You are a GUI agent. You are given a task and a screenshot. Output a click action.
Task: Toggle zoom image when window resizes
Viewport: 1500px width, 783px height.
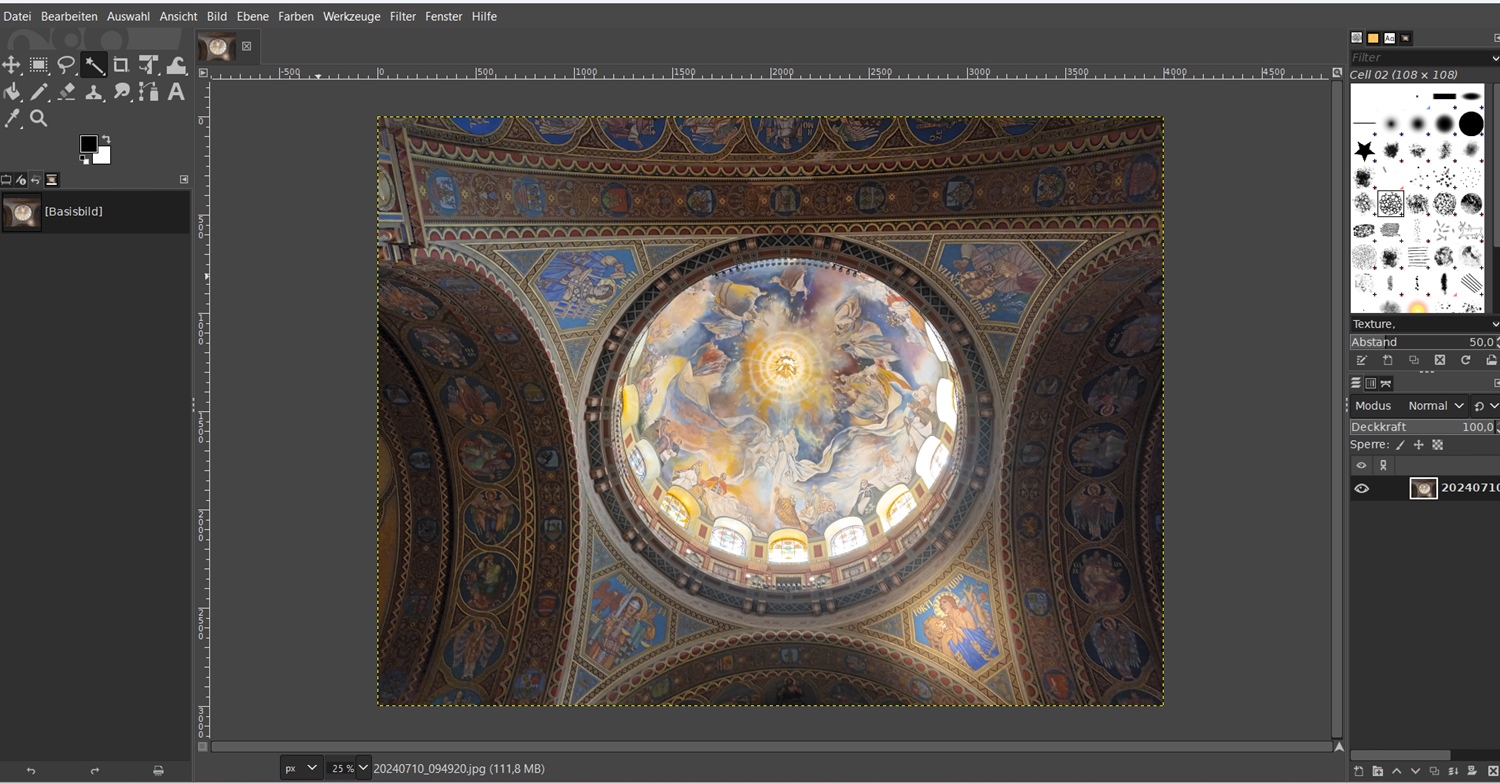coord(1338,73)
